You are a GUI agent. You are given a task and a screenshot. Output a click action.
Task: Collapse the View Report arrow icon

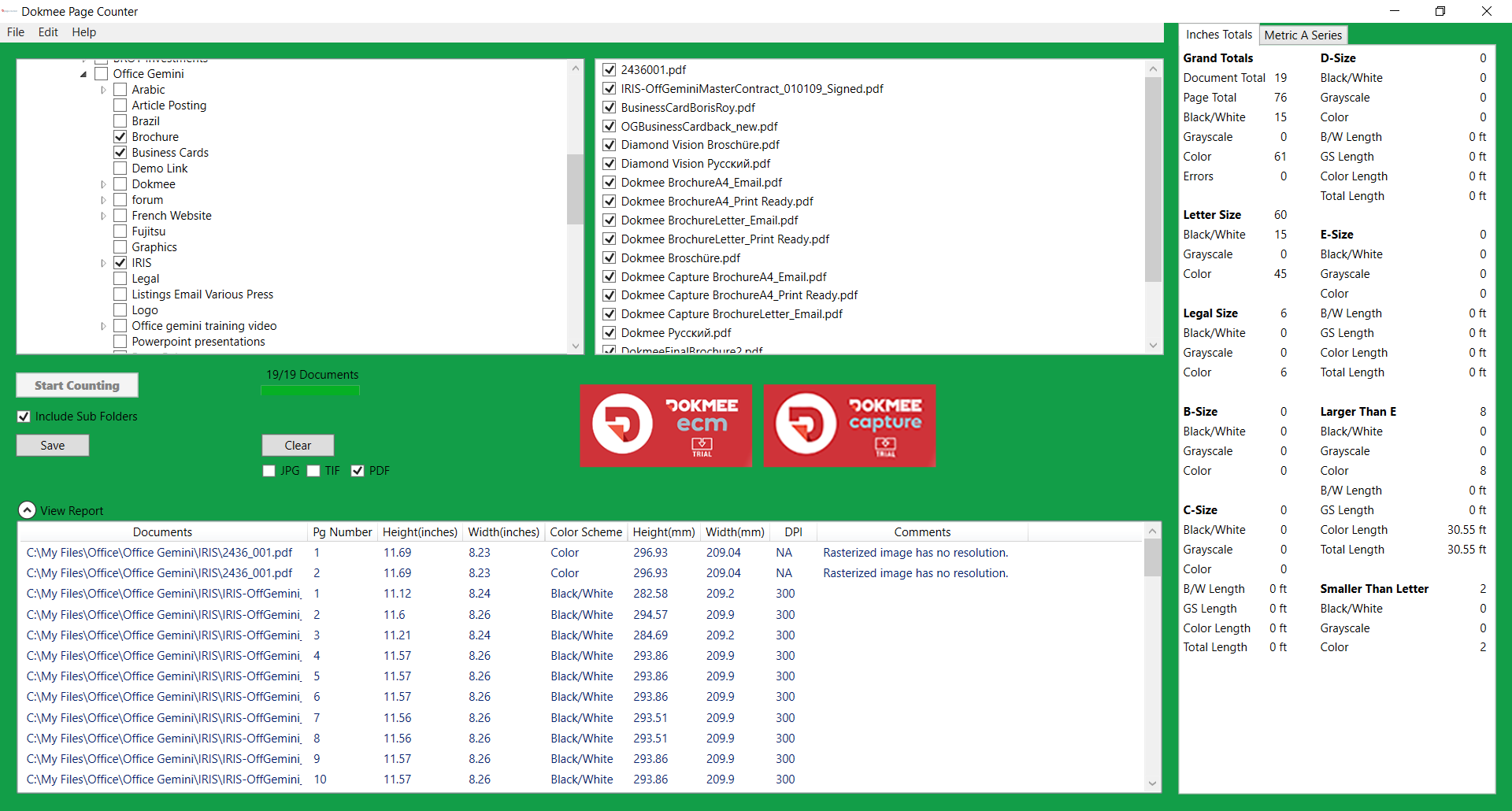(27, 510)
